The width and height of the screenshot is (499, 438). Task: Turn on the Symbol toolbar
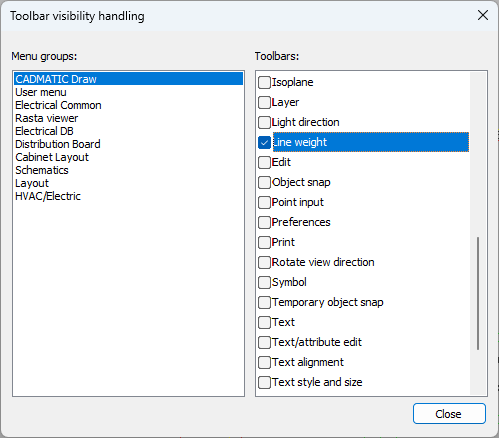click(x=264, y=282)
